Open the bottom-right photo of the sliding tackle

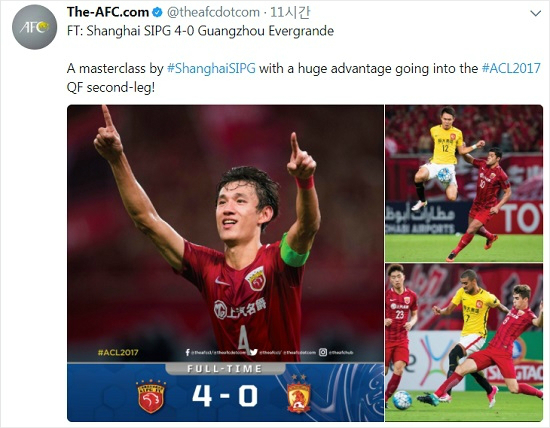[464, 342]
